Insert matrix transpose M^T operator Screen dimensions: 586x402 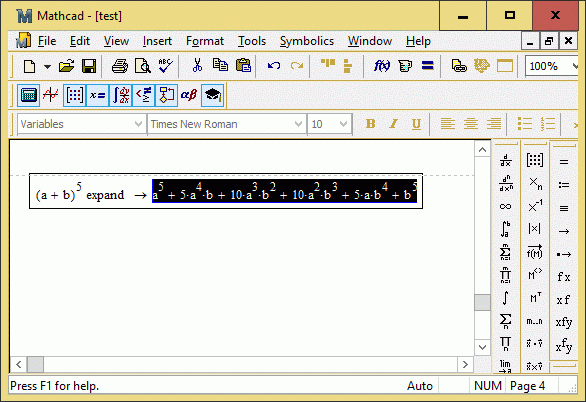point(535,298)
